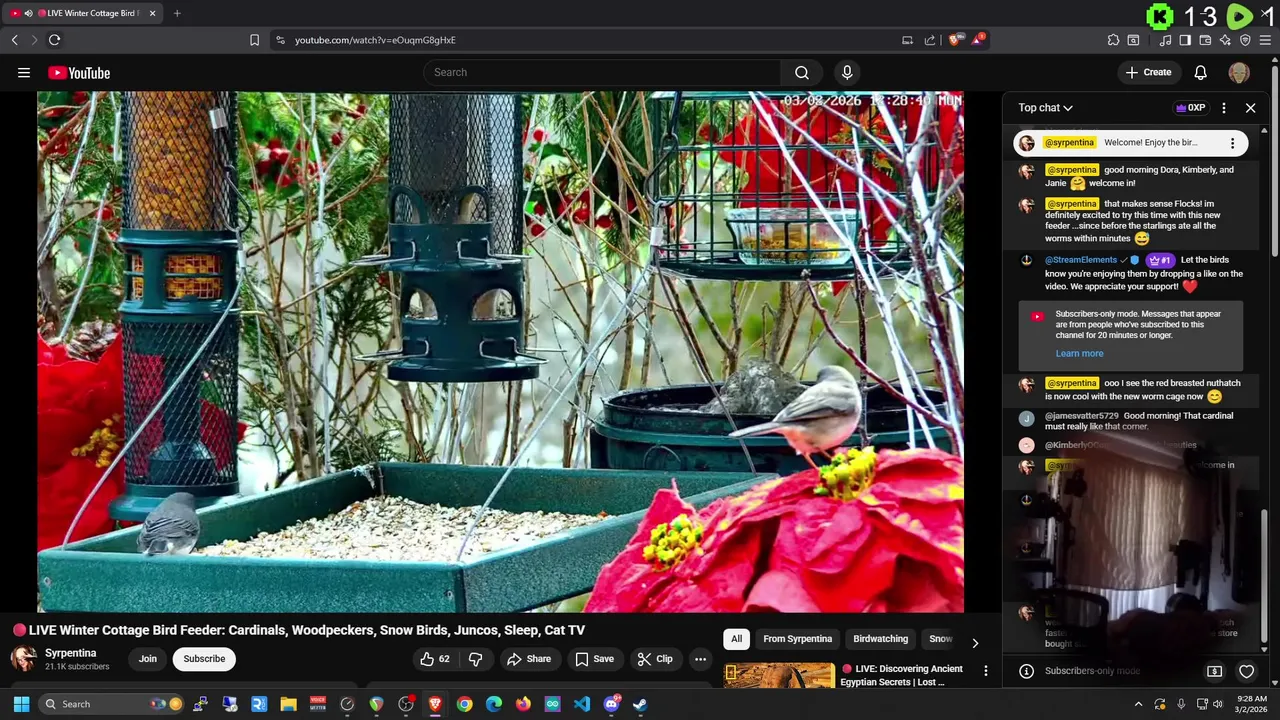The image size is (1280, 720).
Task: Dislike the live stream video
Action: coord(476,659)
